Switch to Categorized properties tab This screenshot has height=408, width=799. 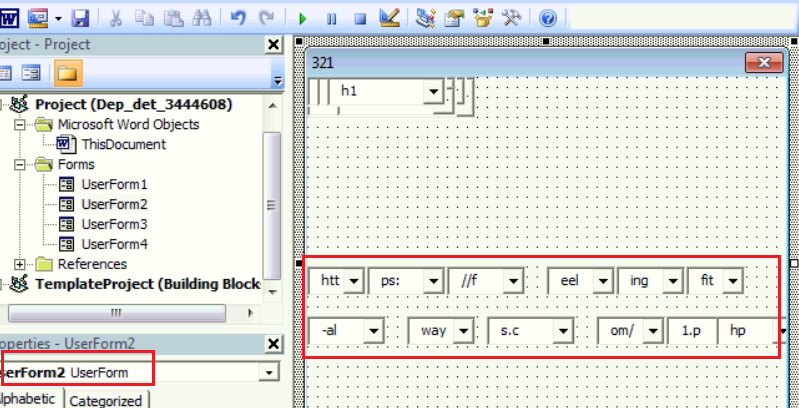(106, 400)
